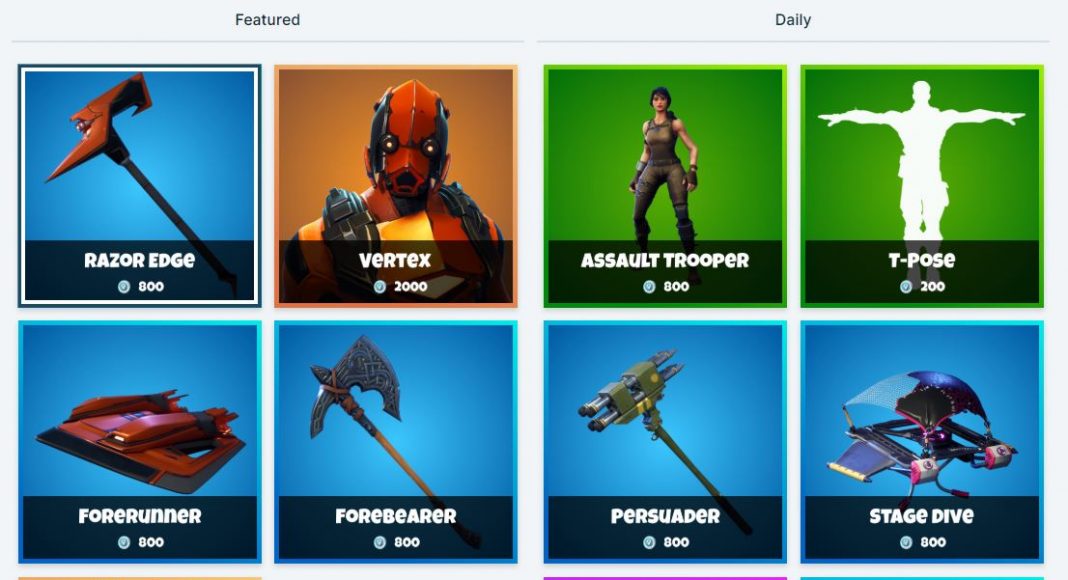Click the V-Bucks icon under Forerunner

tap(124, 543)
